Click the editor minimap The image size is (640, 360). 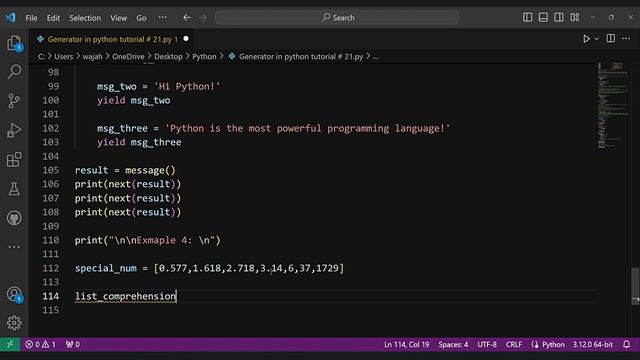click(x=613, y=105)
